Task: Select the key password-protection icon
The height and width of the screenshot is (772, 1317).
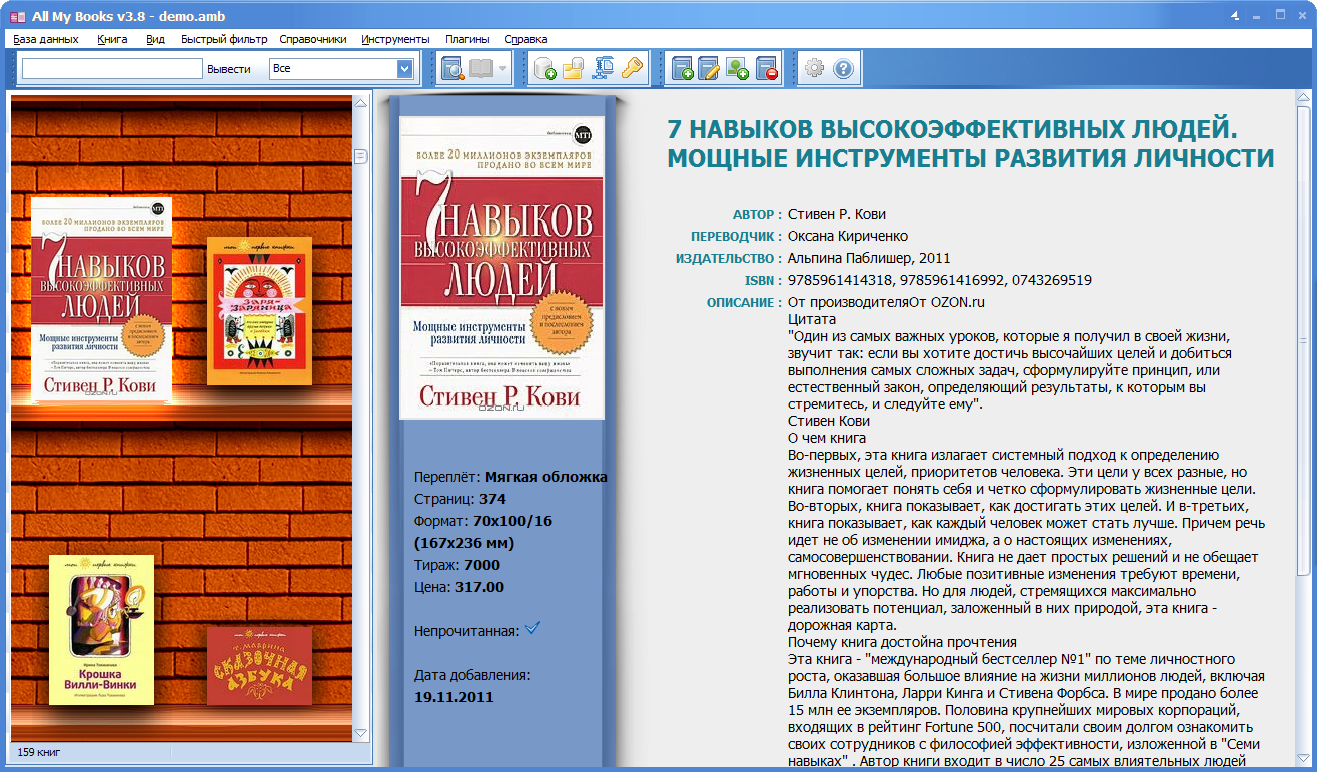Action: (631, 69)
